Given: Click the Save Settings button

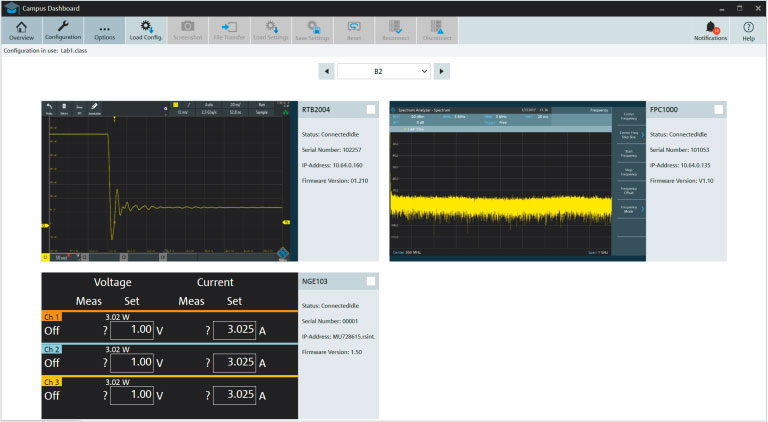Looking at the screenshot, I should tap(313, 30).
